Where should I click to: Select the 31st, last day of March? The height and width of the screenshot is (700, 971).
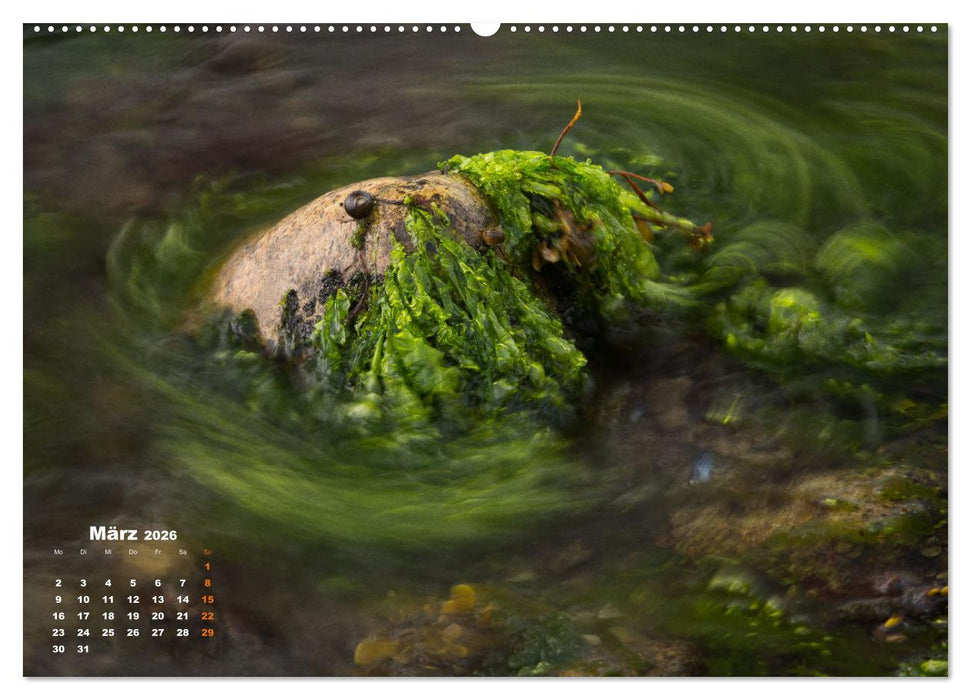point(84,649)
